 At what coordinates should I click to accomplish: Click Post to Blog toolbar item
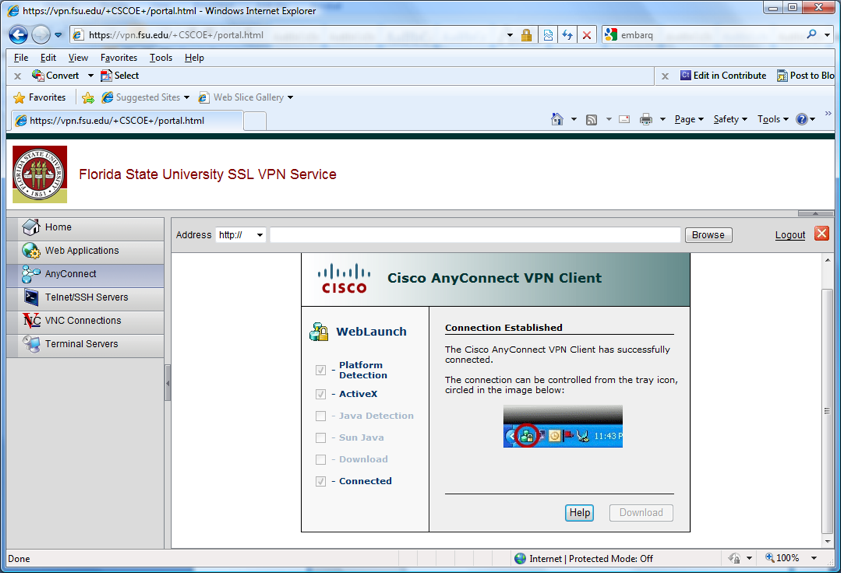[806, 76]
